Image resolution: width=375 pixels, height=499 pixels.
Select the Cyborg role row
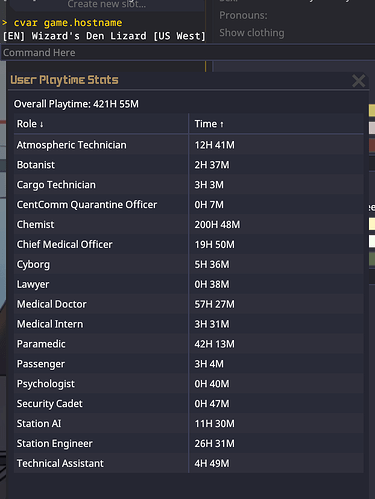[189, 264]
